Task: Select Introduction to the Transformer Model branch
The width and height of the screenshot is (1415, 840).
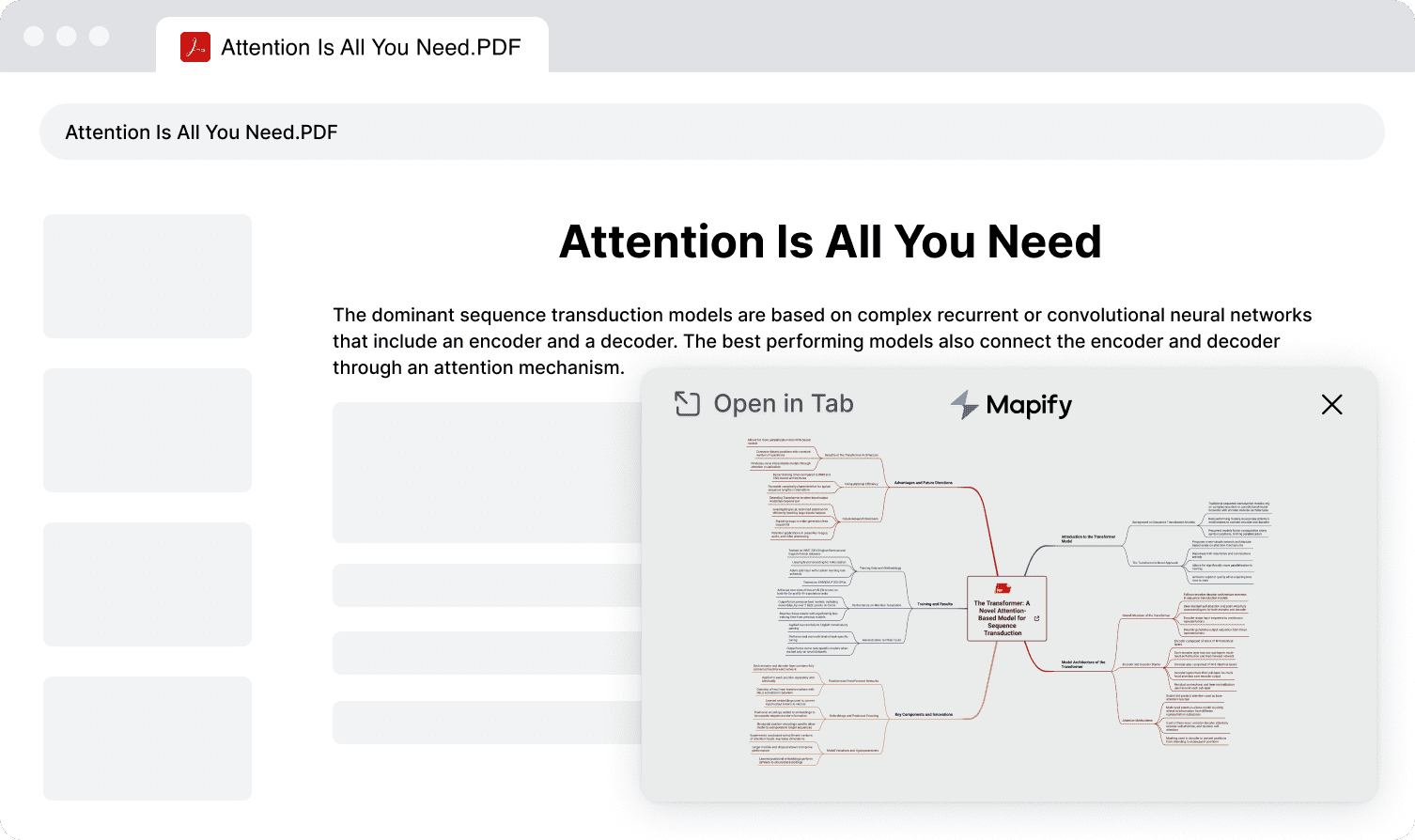Action: coord(1088,539)
